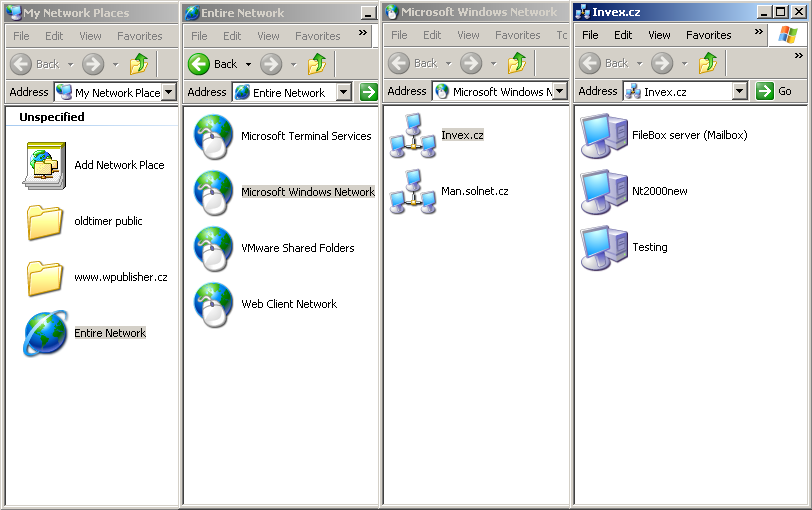Viewport: 812px width, 510px height.
Task: Click Back arrow in Microsoft Windows Network window
Action: coord(399,63)
